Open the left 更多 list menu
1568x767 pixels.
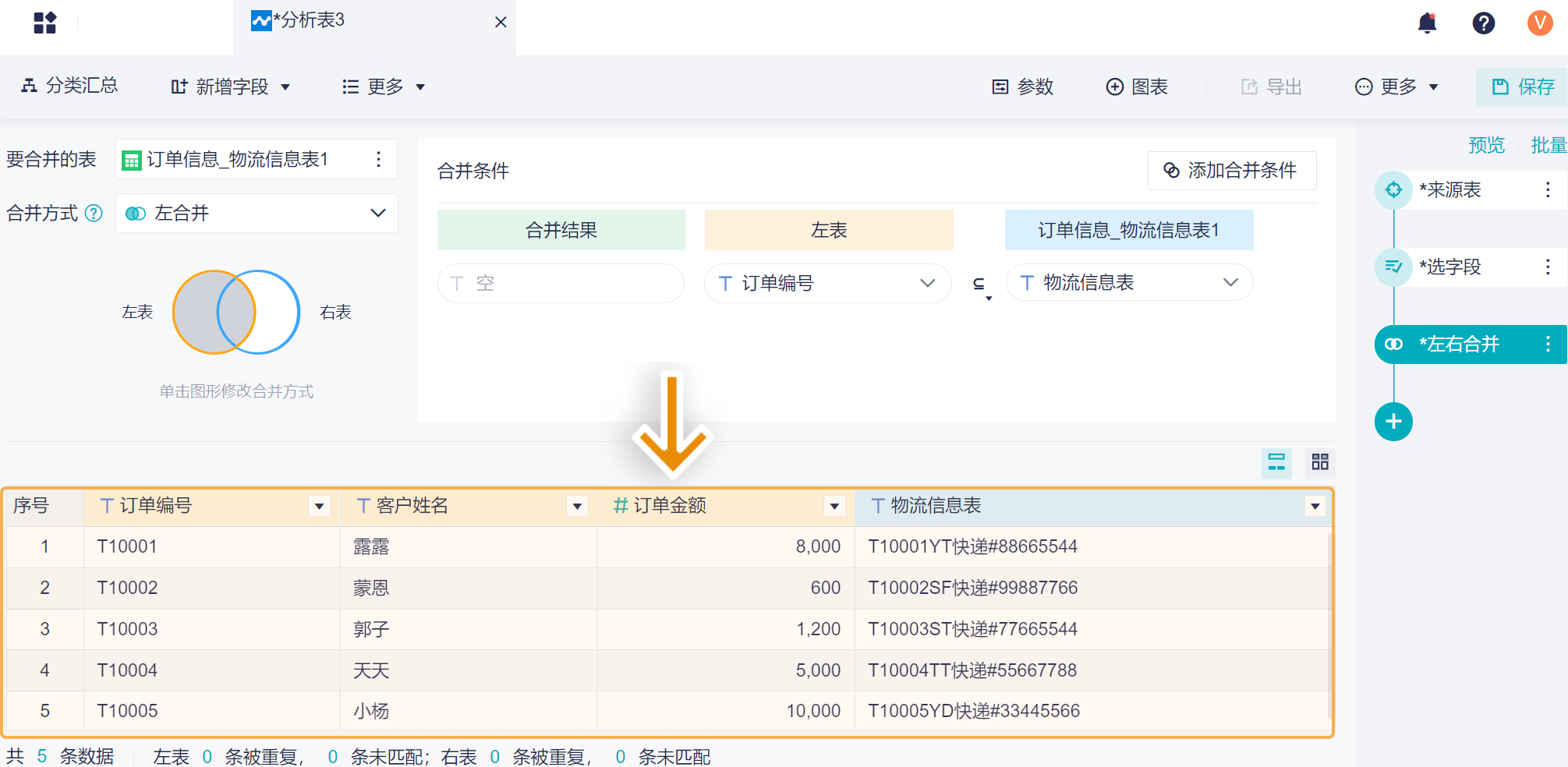[384, 87]
